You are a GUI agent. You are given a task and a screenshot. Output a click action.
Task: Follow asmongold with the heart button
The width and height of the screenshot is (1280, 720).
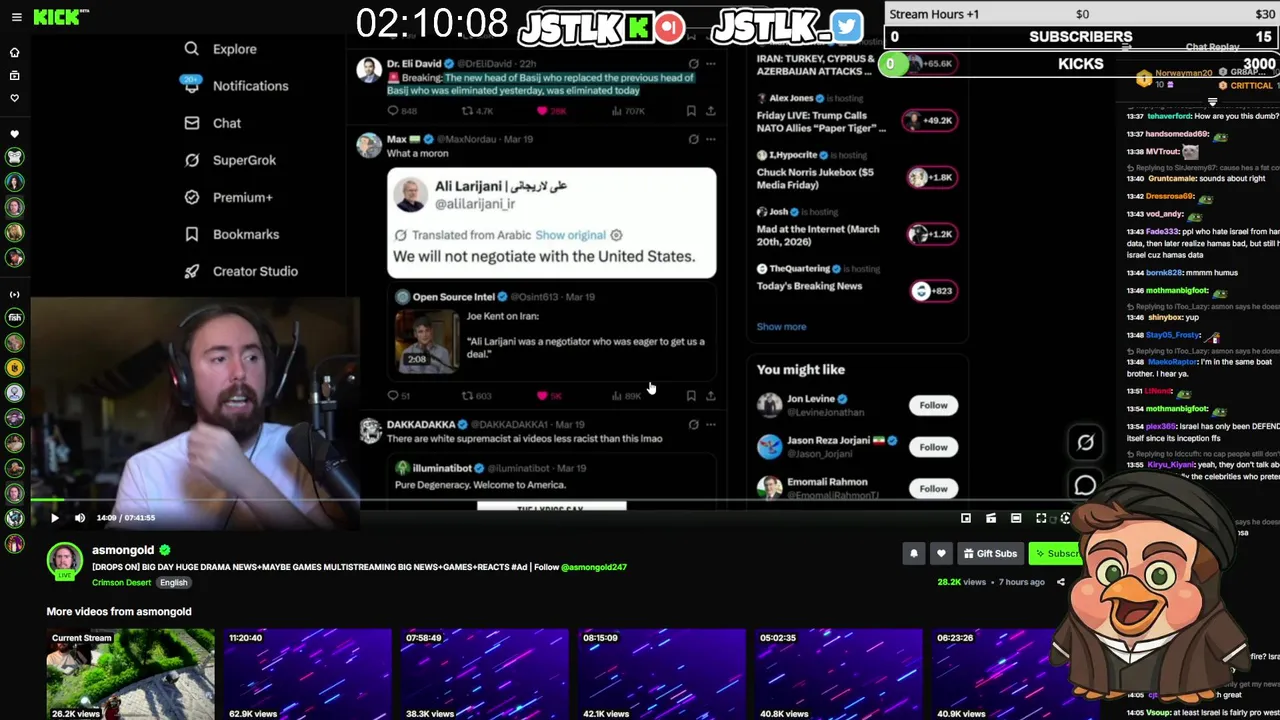[940, 553]
